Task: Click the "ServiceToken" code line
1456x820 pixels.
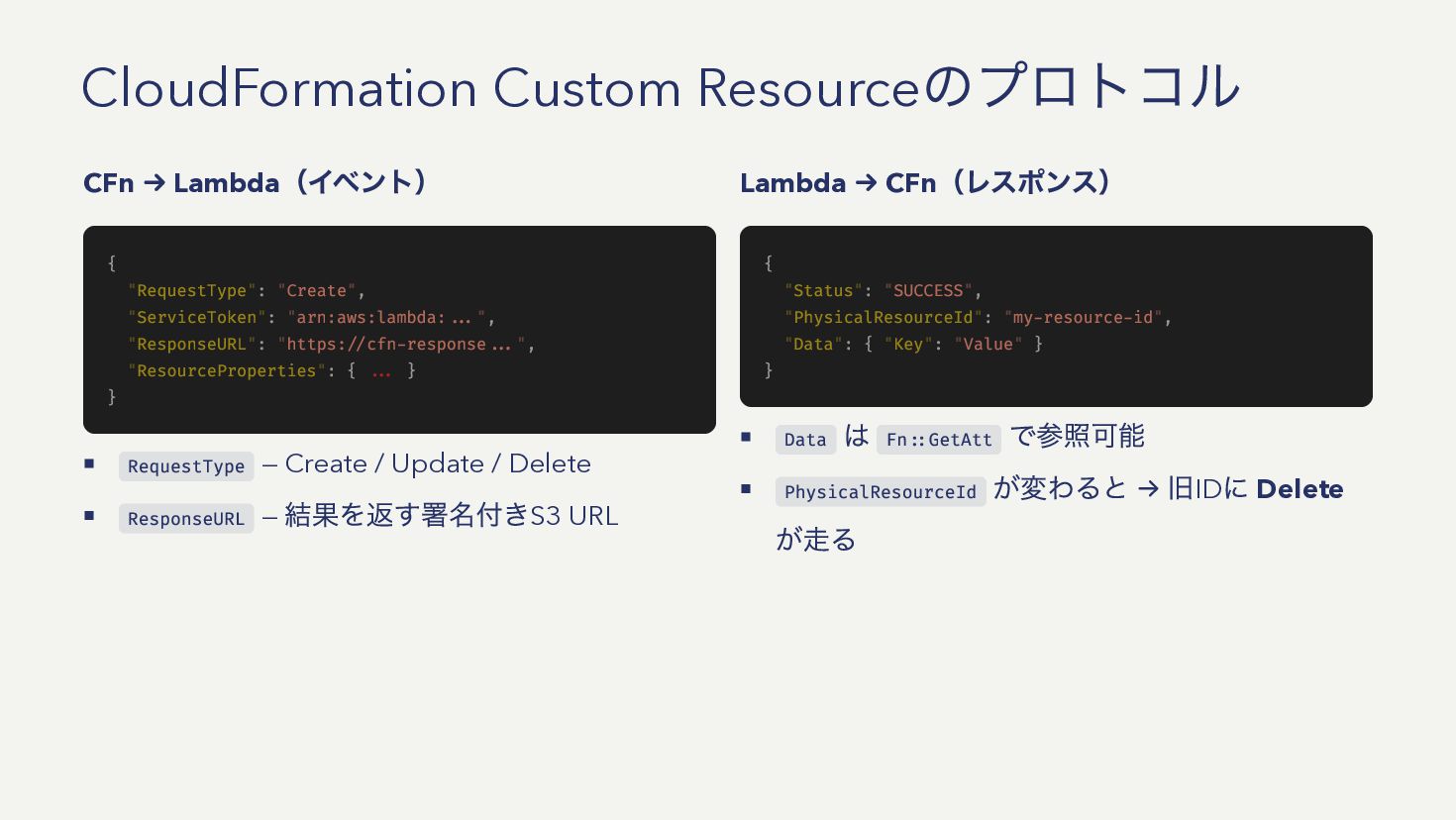Action: 311,317
